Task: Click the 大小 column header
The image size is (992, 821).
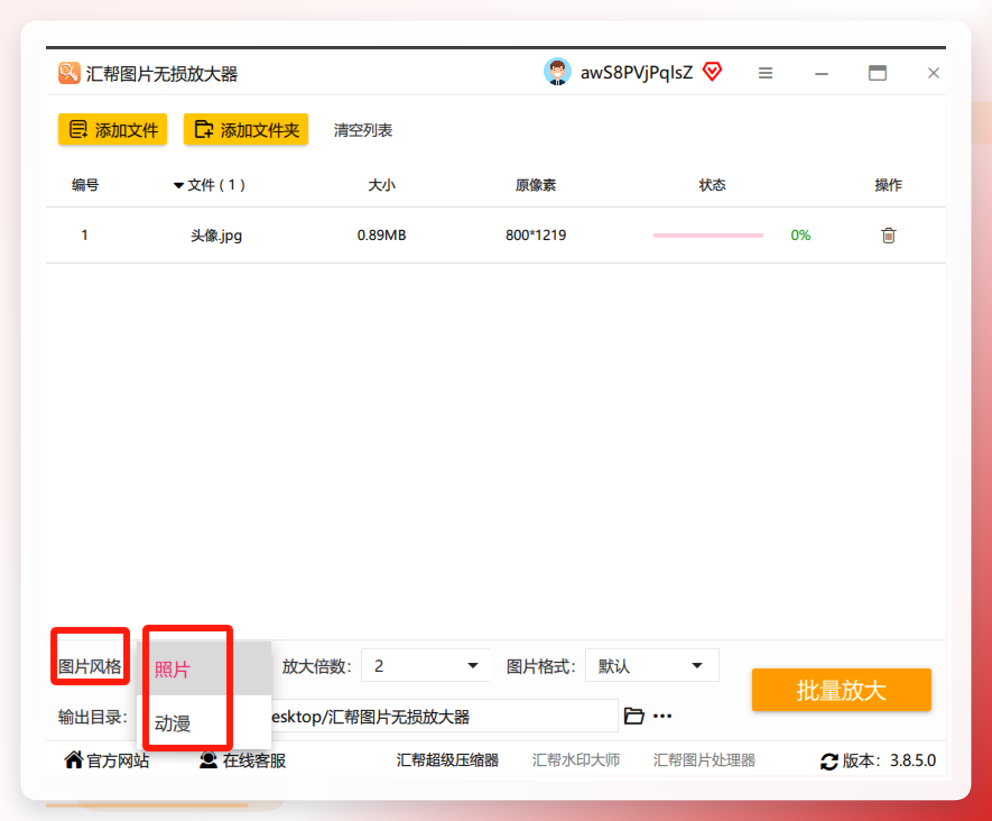Action: click(381, 185)
